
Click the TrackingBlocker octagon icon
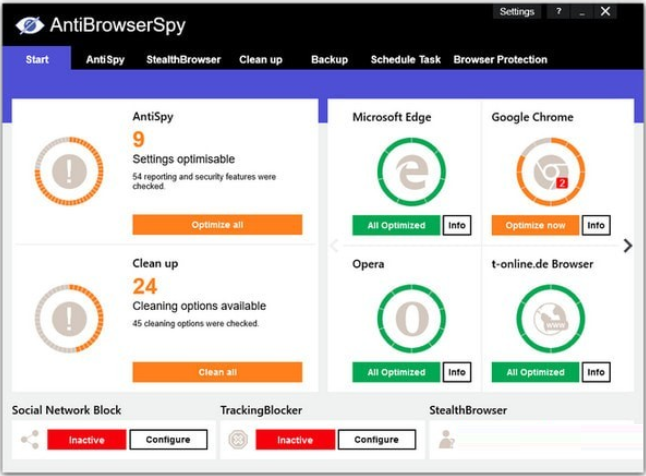[238, 439]
